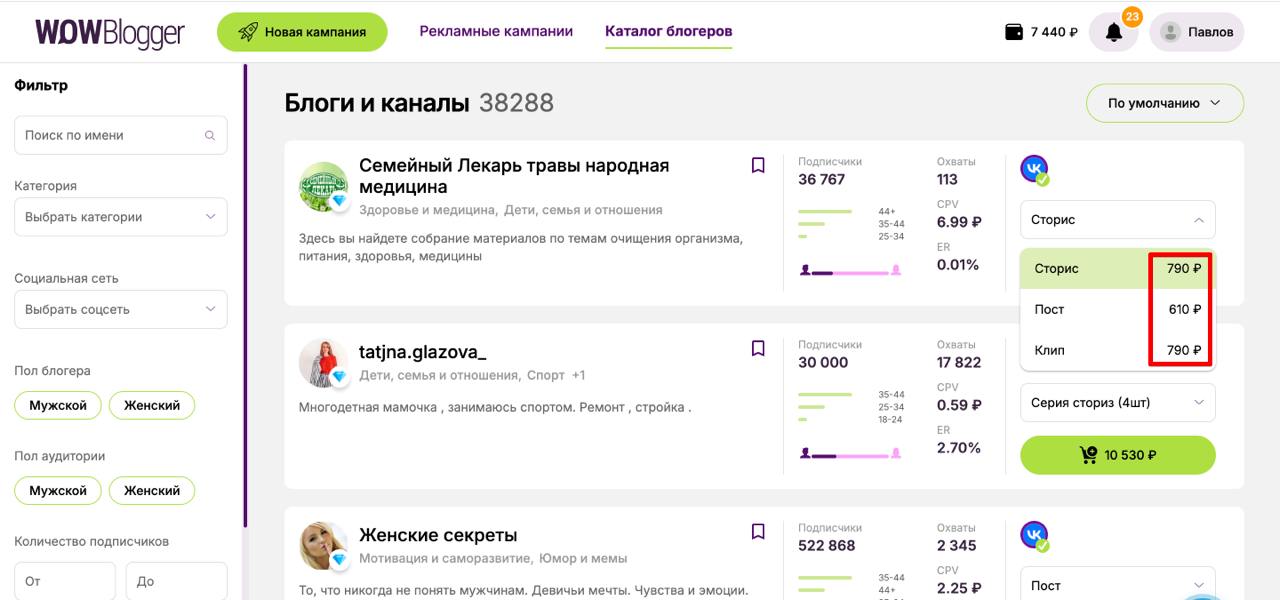1280x600 pixels.
Task: Select the Пост option for 610 ₽
Action: pyautogui.click(x=1117, y=309)
